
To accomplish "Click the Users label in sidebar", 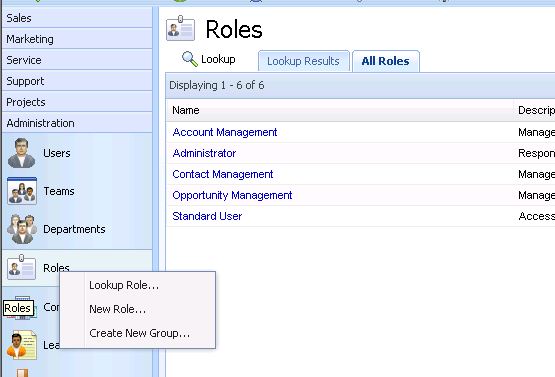I will coord(57,153).
